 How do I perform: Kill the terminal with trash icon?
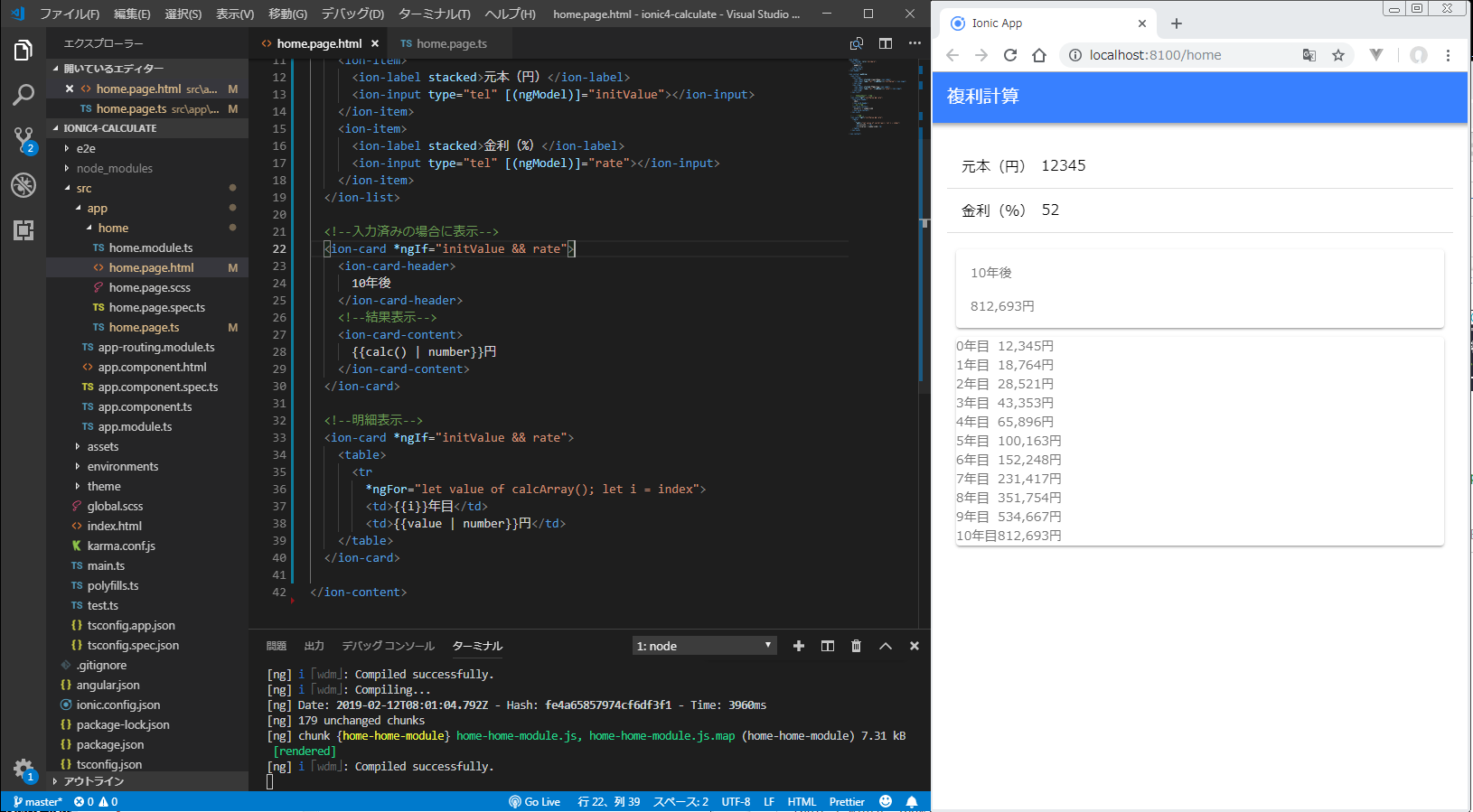click(856, 646)
